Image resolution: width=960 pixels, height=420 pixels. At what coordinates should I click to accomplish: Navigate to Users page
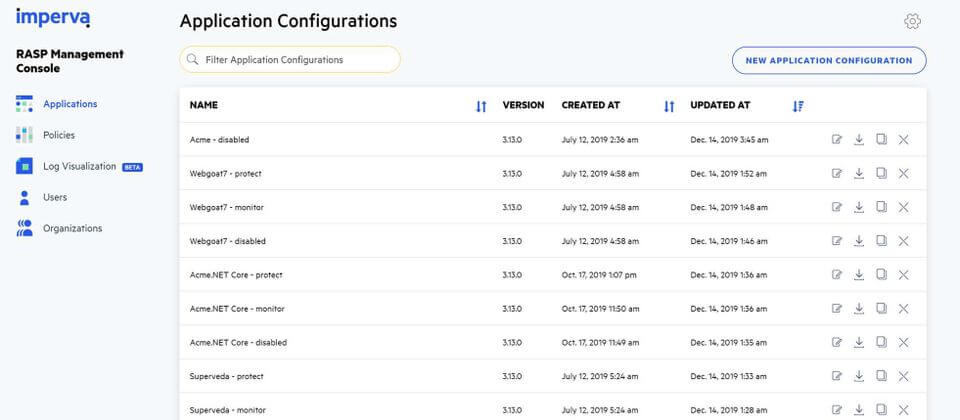tap(55, 197)
